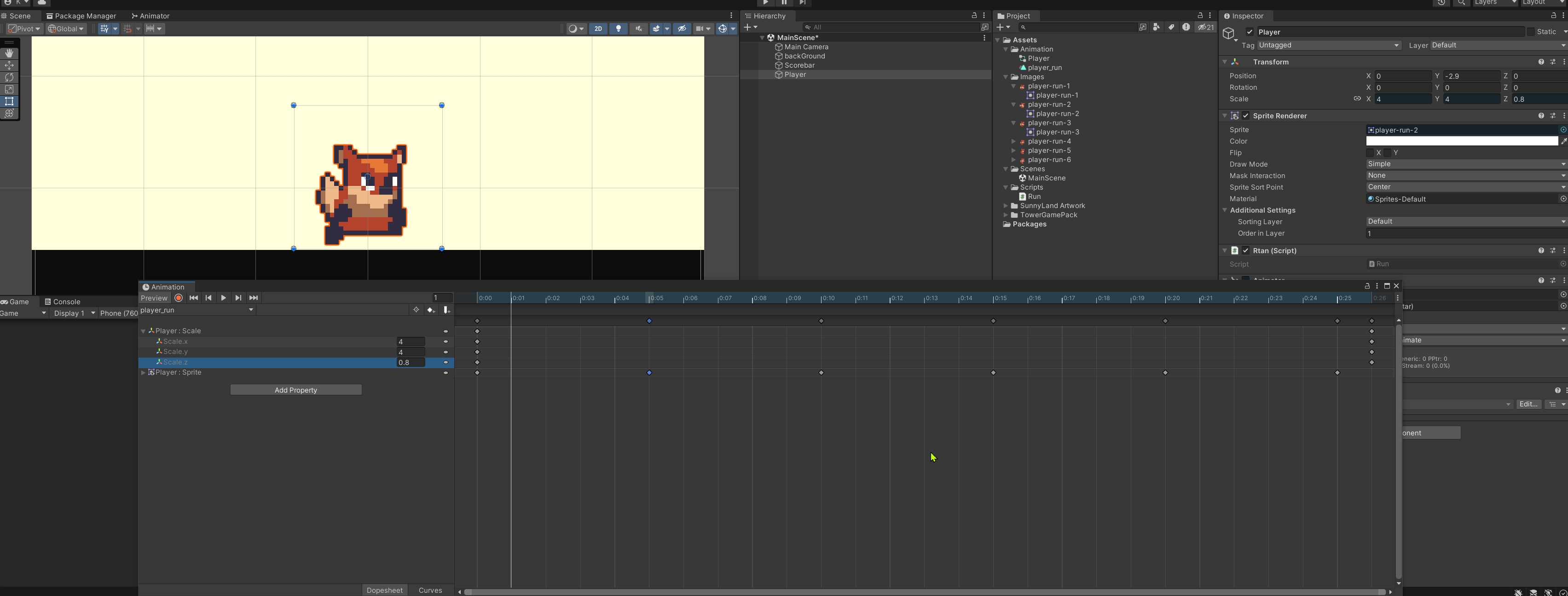Click the grid visibility icon in Scene toolbar
The width and height of the screenshot is (1568, 596).
pyautogui.click(x=104, y=29)
